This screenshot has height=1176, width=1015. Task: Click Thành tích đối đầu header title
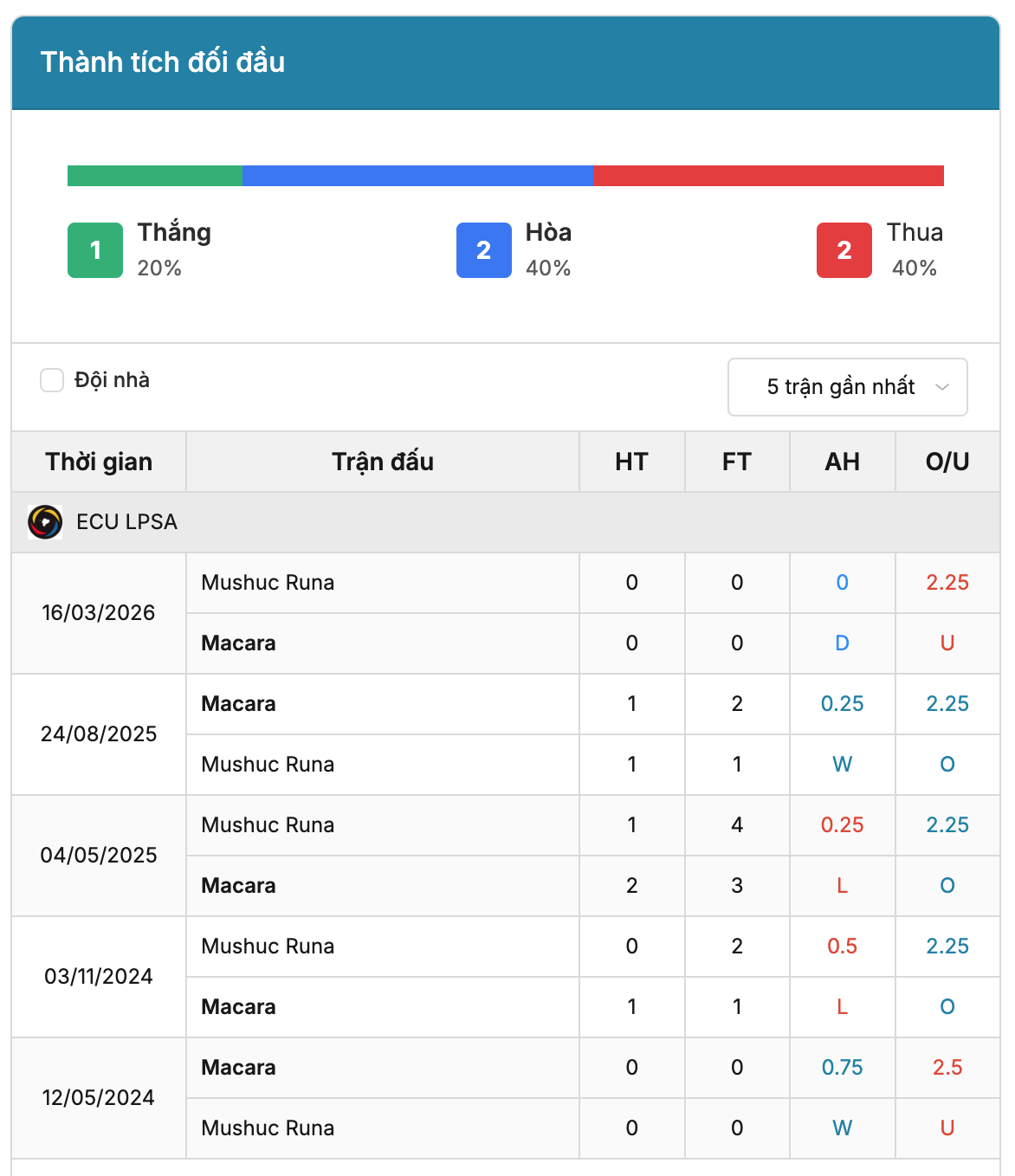pos(163,62)
